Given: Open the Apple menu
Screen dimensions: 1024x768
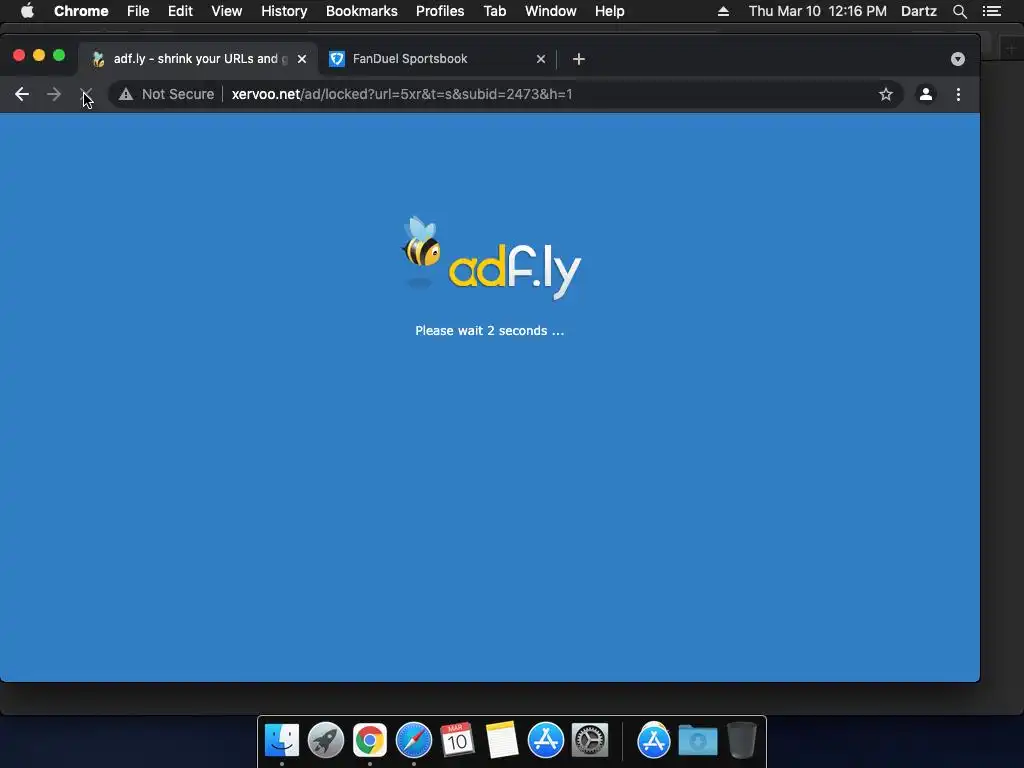Looking at the screenshot, I should [x=27, y=11].
